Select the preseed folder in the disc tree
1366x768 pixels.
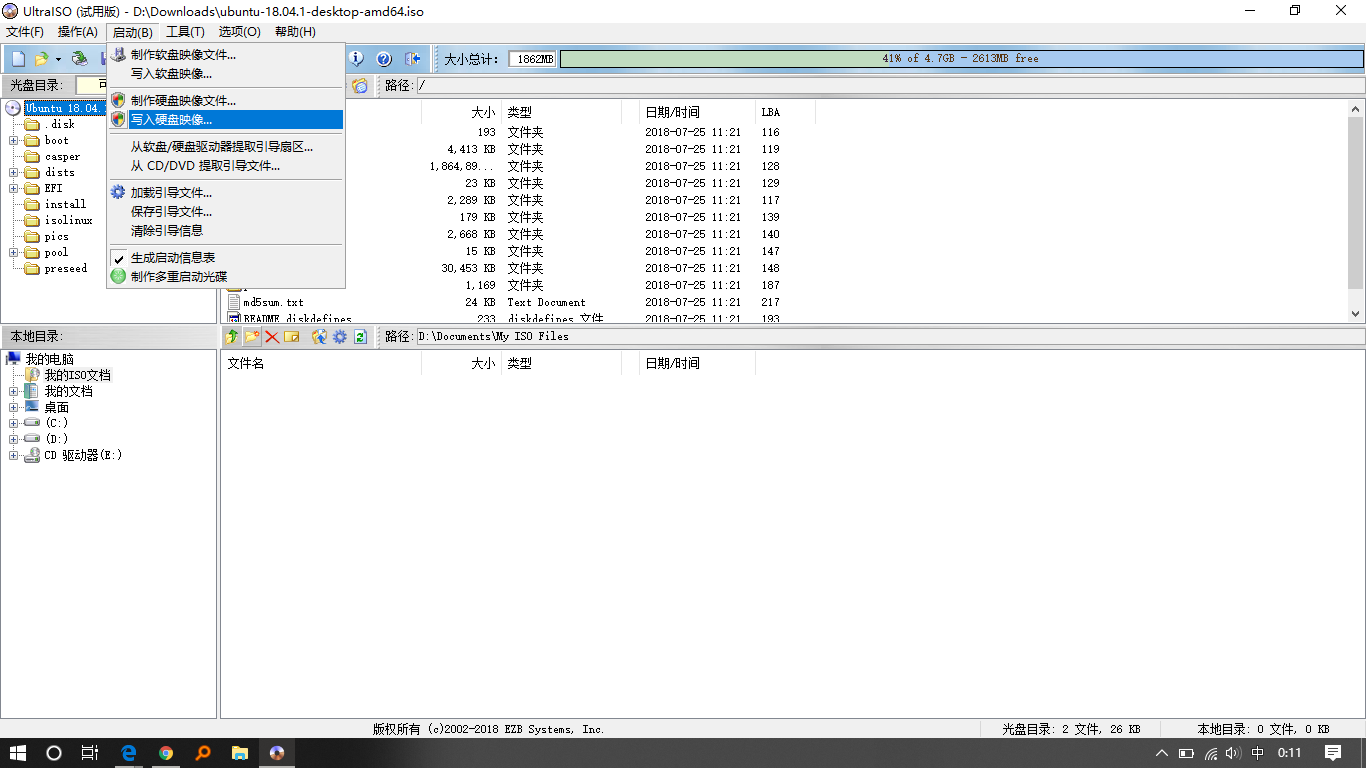pyautogui.click(x=65, y=269)
